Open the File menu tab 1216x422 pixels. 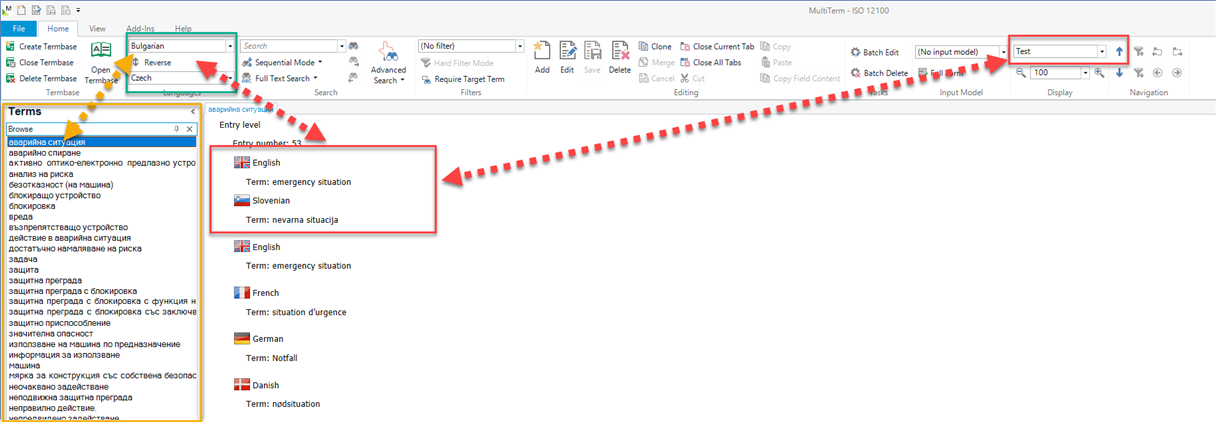click(18, 29)
